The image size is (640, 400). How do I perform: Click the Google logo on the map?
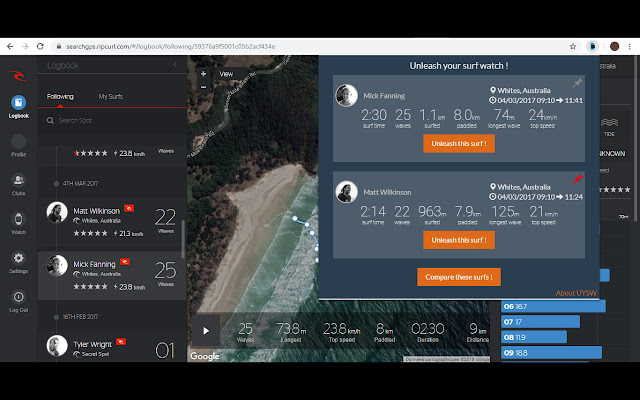pos(204,356)
